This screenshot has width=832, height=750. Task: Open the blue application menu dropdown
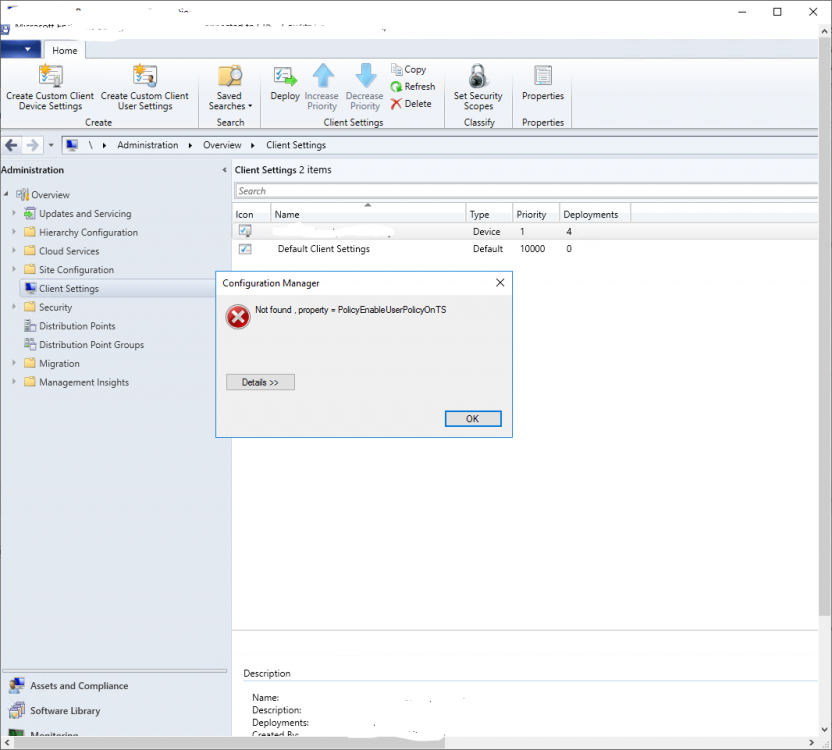[x=21, y=49]
